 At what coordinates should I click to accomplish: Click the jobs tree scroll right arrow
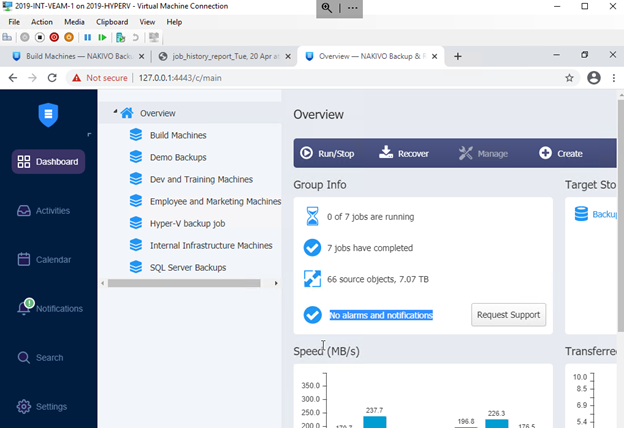[x=276, y=283]
